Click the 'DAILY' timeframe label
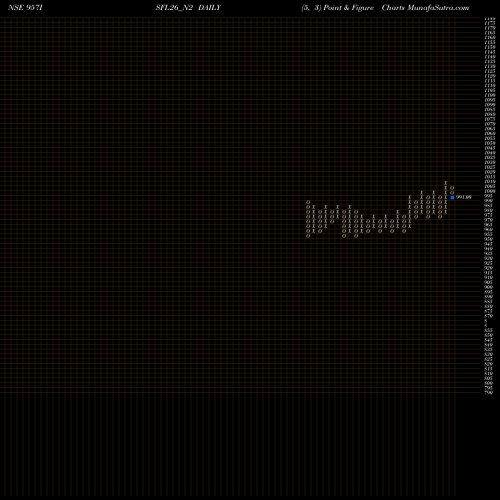The height and width of the screenshot is (500, 500). (x=209, y=8)
